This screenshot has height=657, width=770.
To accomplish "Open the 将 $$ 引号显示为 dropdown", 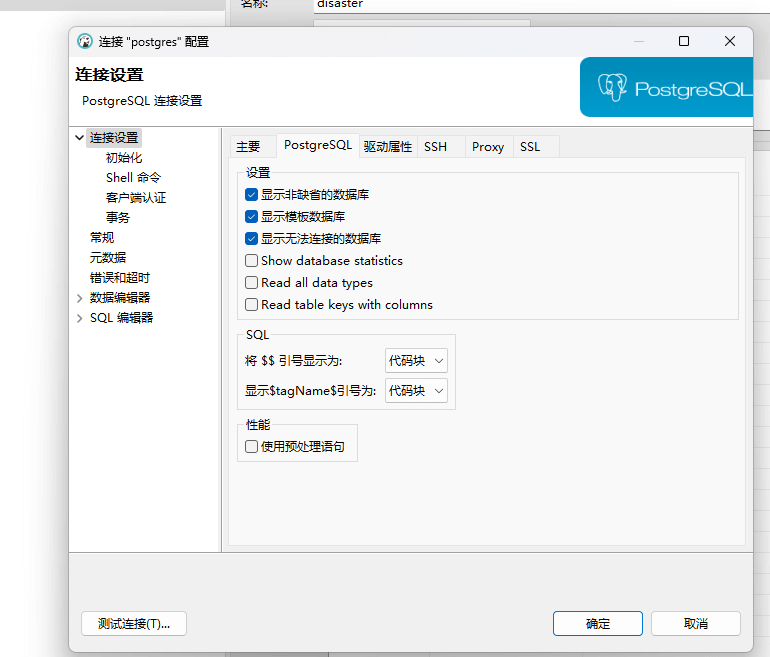I will pos(416,361).
